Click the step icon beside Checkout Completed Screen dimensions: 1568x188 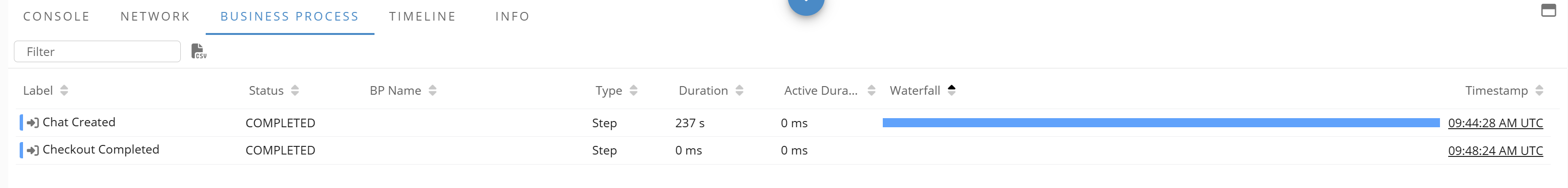[x=33, y=150]
